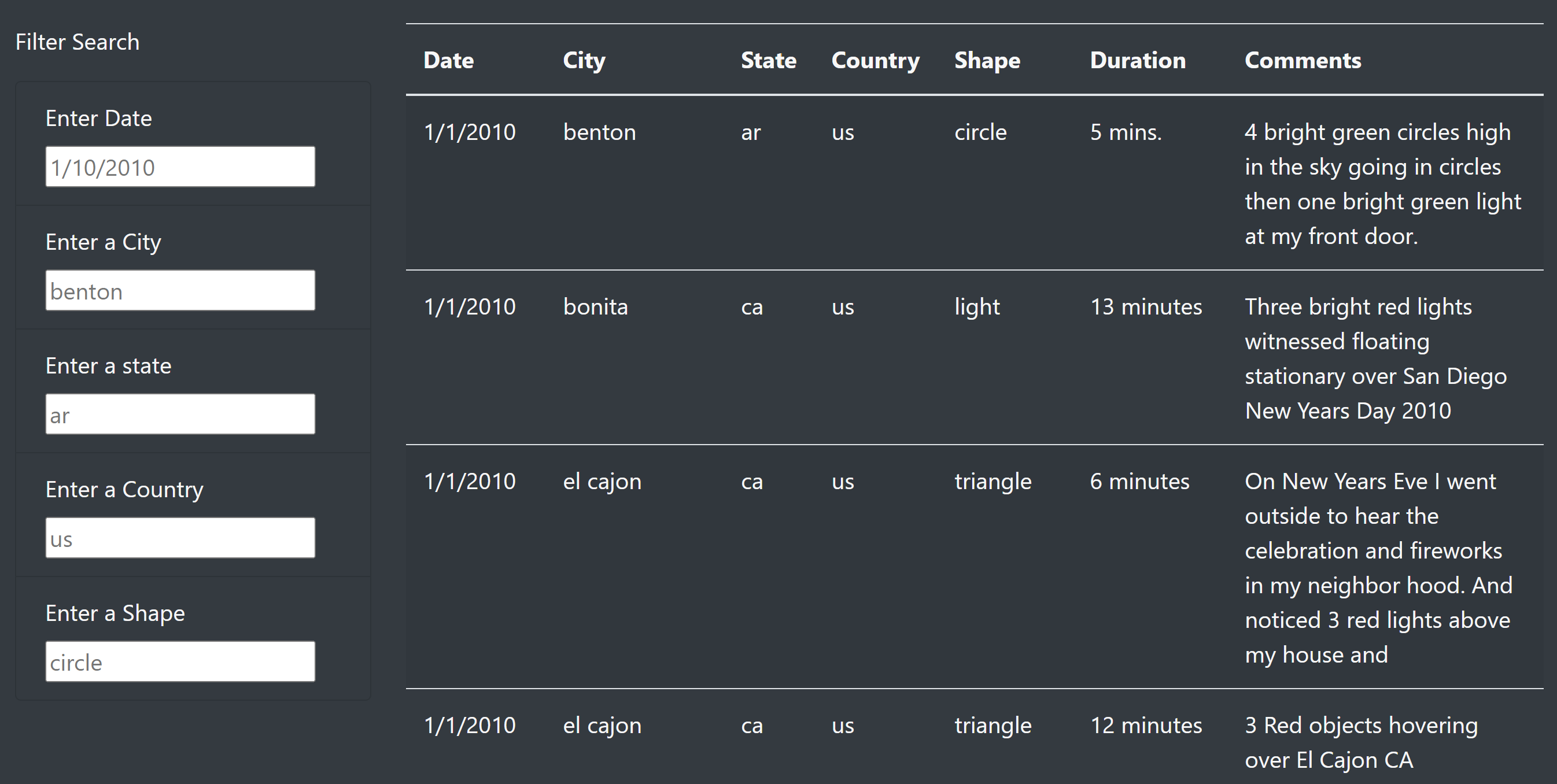Viewport: 1557px width, 784px height.
Task: Click the Enter a Shape text box
Action: 179,661
